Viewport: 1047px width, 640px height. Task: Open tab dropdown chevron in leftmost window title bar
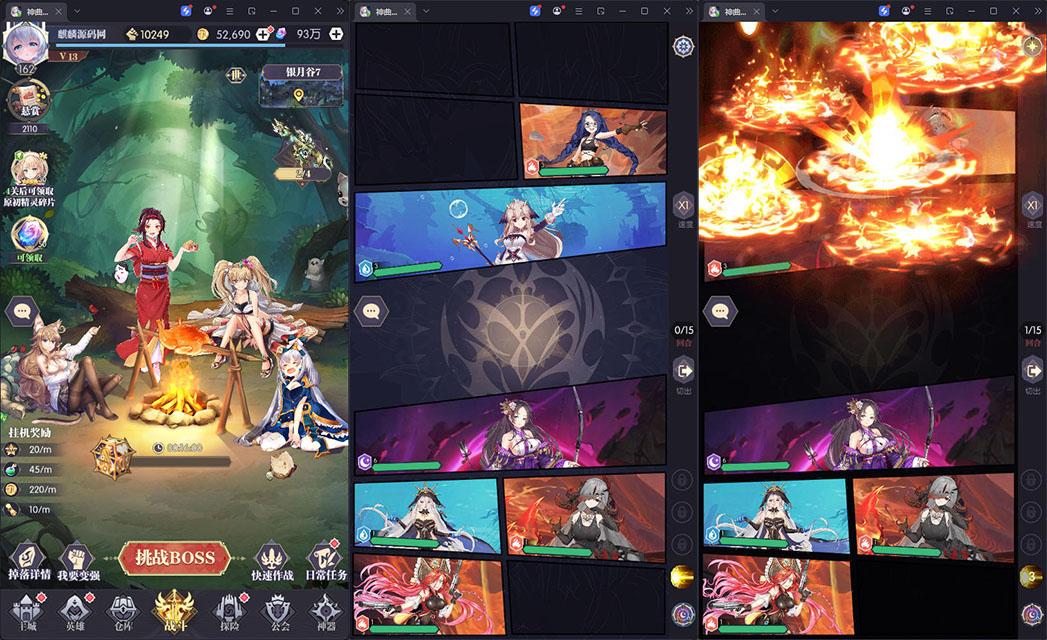pyautogui.click(x=77, y=10)
